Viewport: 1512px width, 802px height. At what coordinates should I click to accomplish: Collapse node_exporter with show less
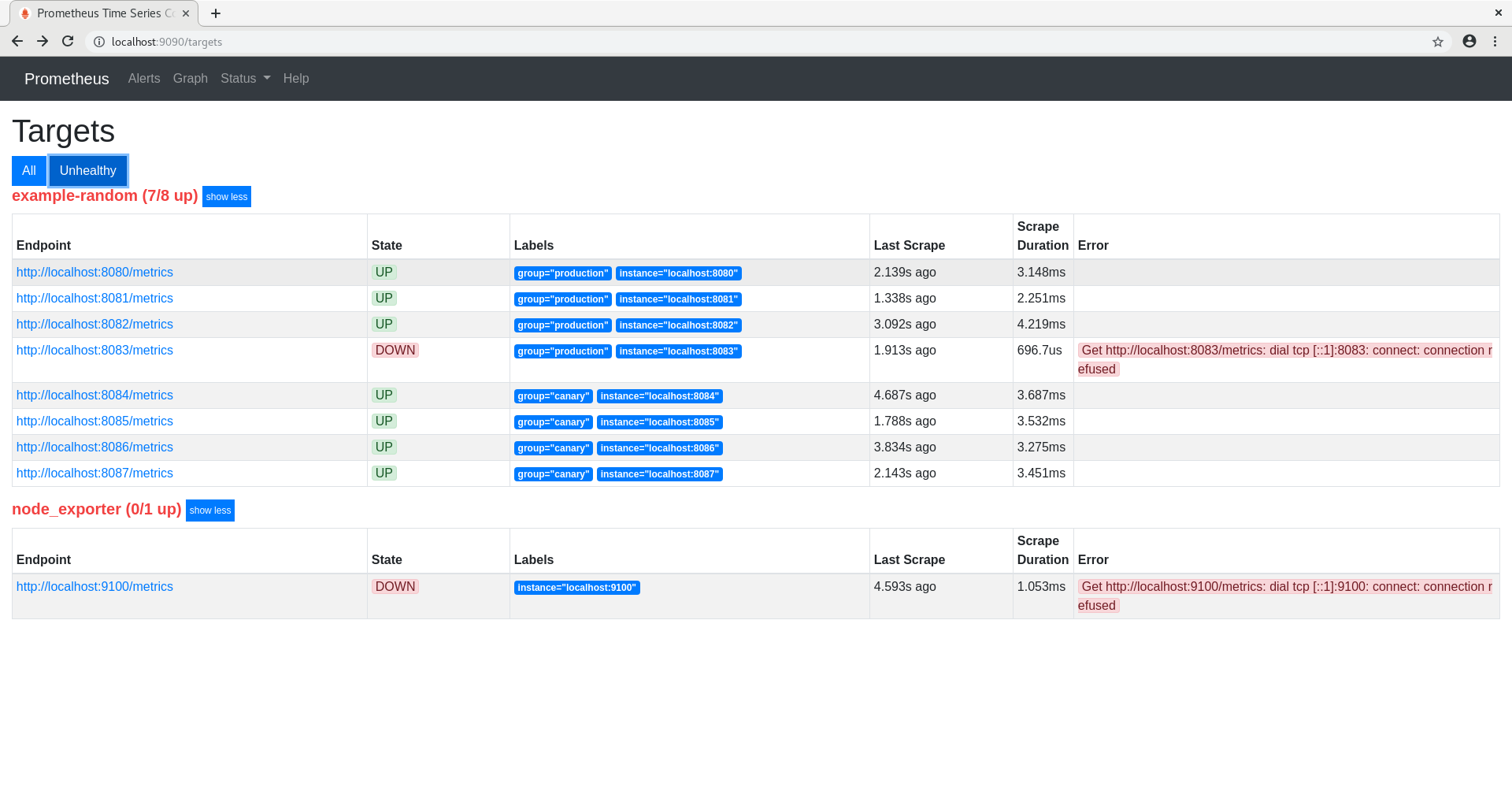210,511
